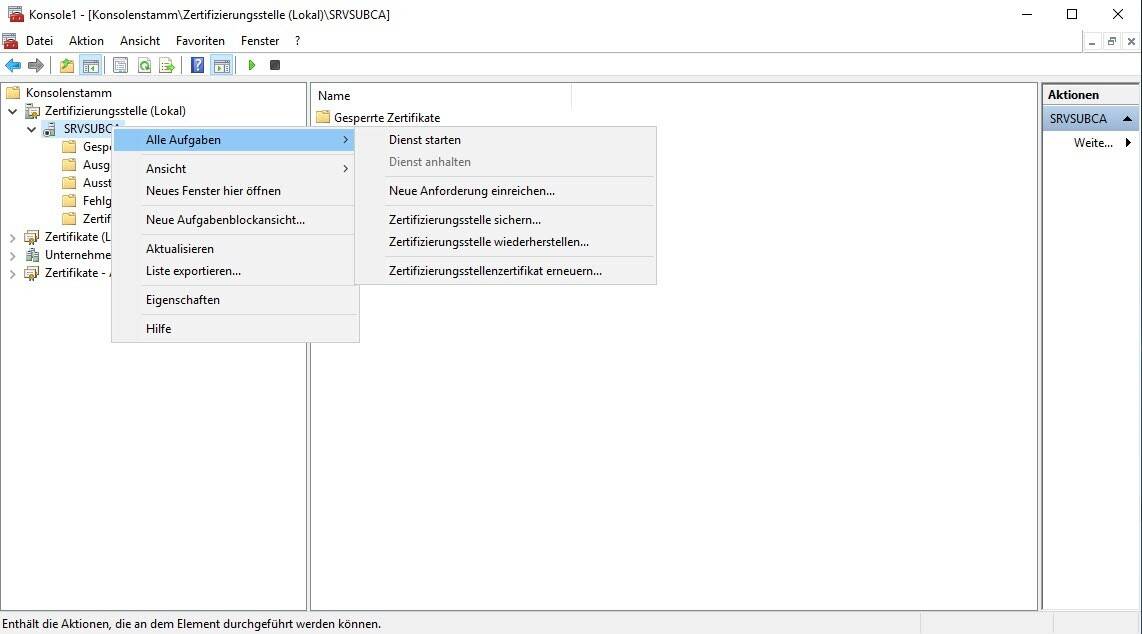Click the back arrow toolbar icon

(13, 66)
